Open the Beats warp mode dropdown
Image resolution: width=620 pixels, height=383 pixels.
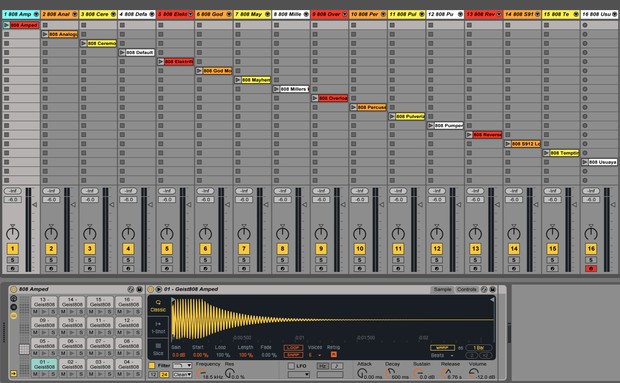[442, 355]
